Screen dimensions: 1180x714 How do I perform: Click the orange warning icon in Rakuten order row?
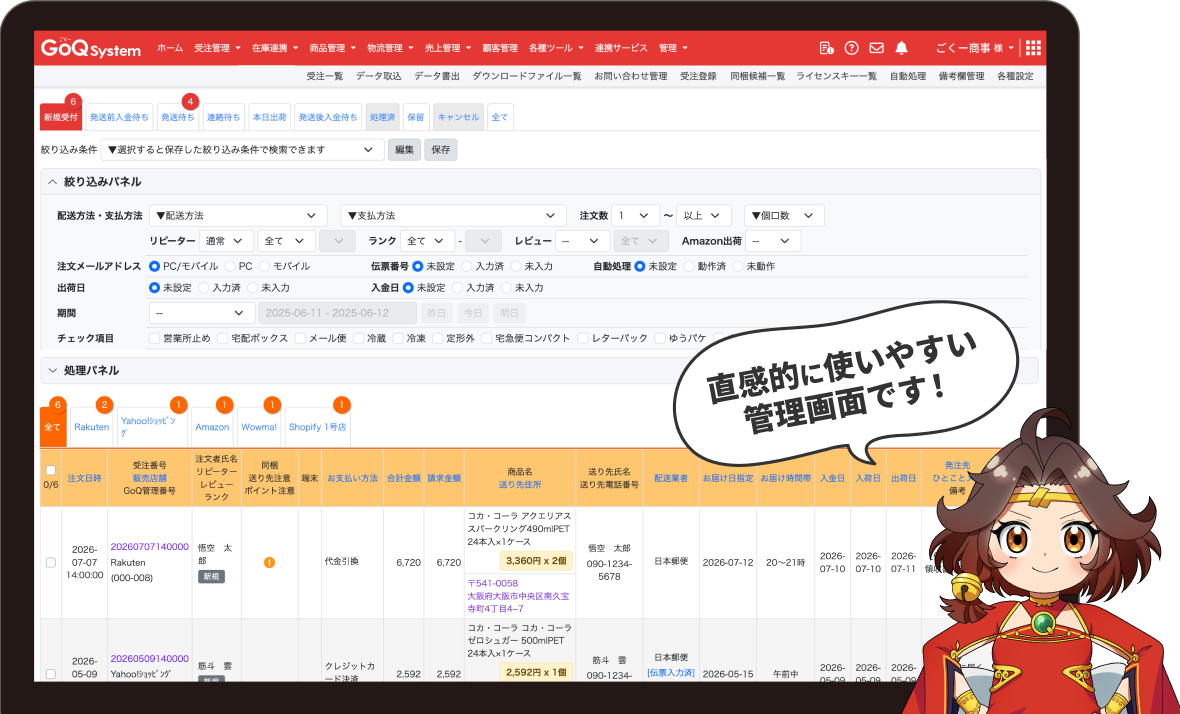click(x=269, y=562)
